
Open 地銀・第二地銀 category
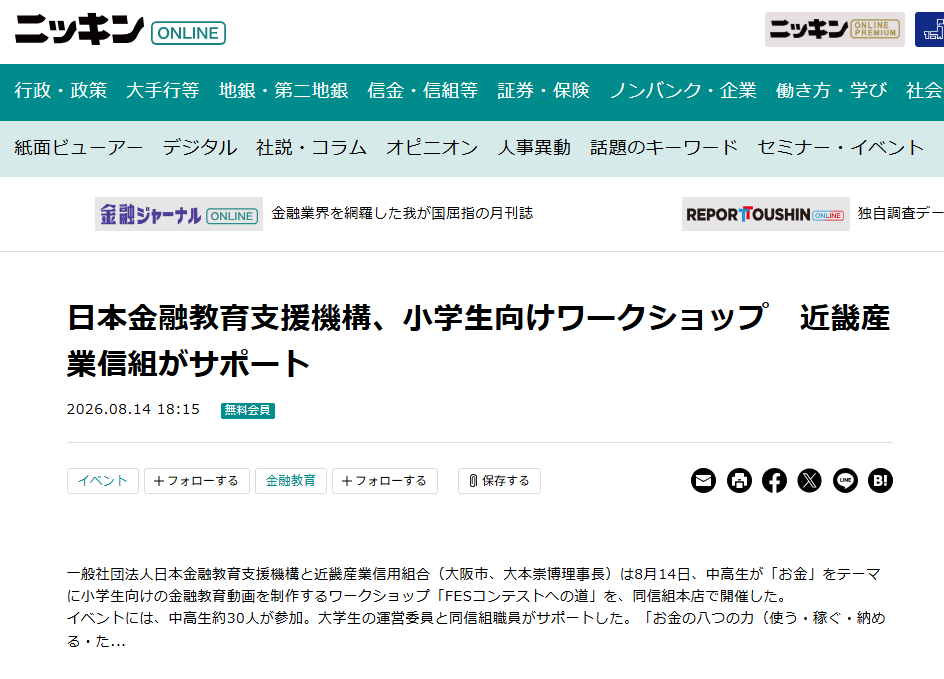(x=284, y=91)
